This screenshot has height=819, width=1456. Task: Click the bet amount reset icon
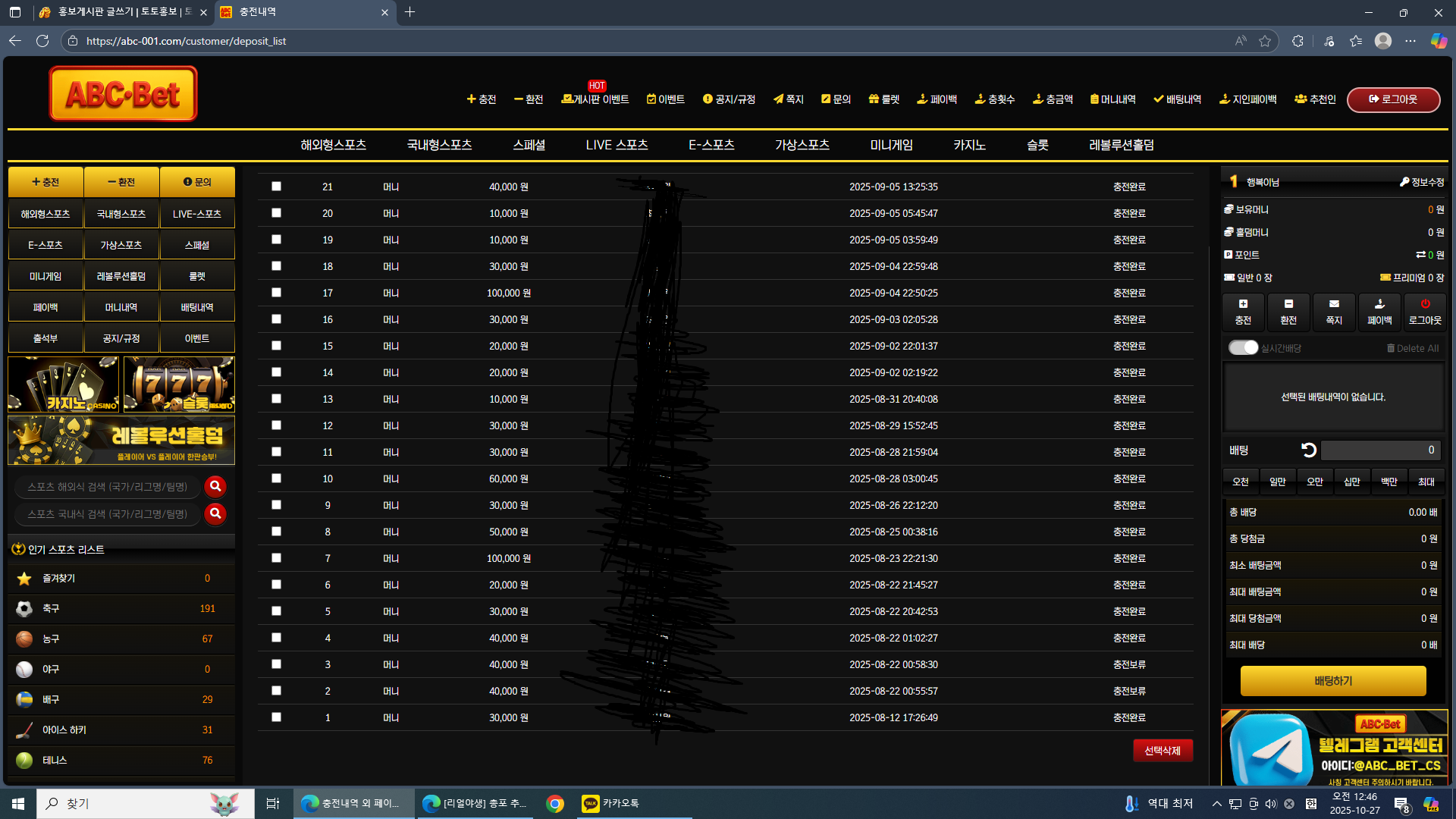coord(1309,450)
